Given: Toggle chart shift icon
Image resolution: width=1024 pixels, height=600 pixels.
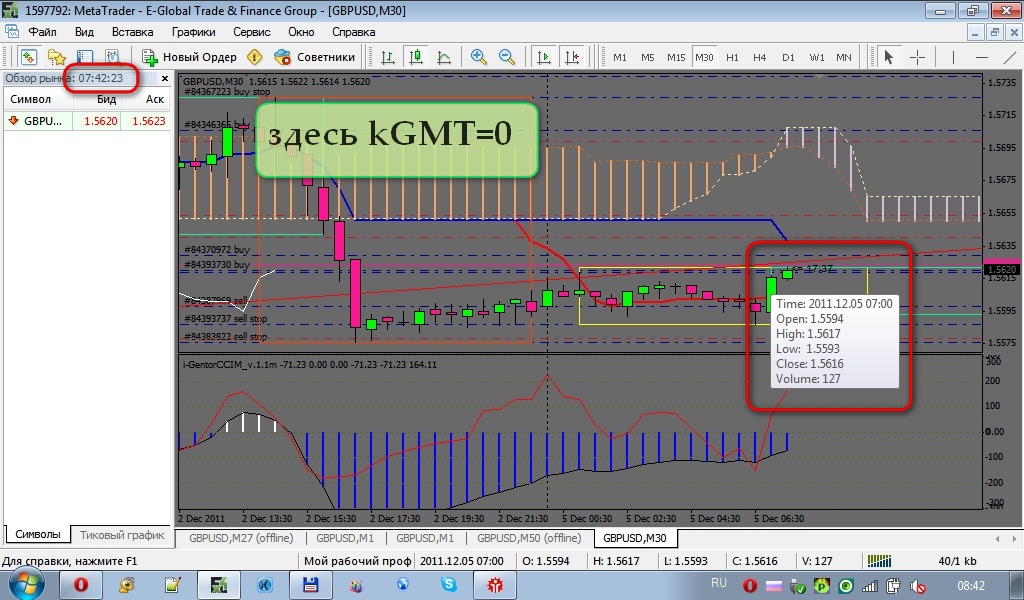Looking at the screenshot, I should point(572,57).
